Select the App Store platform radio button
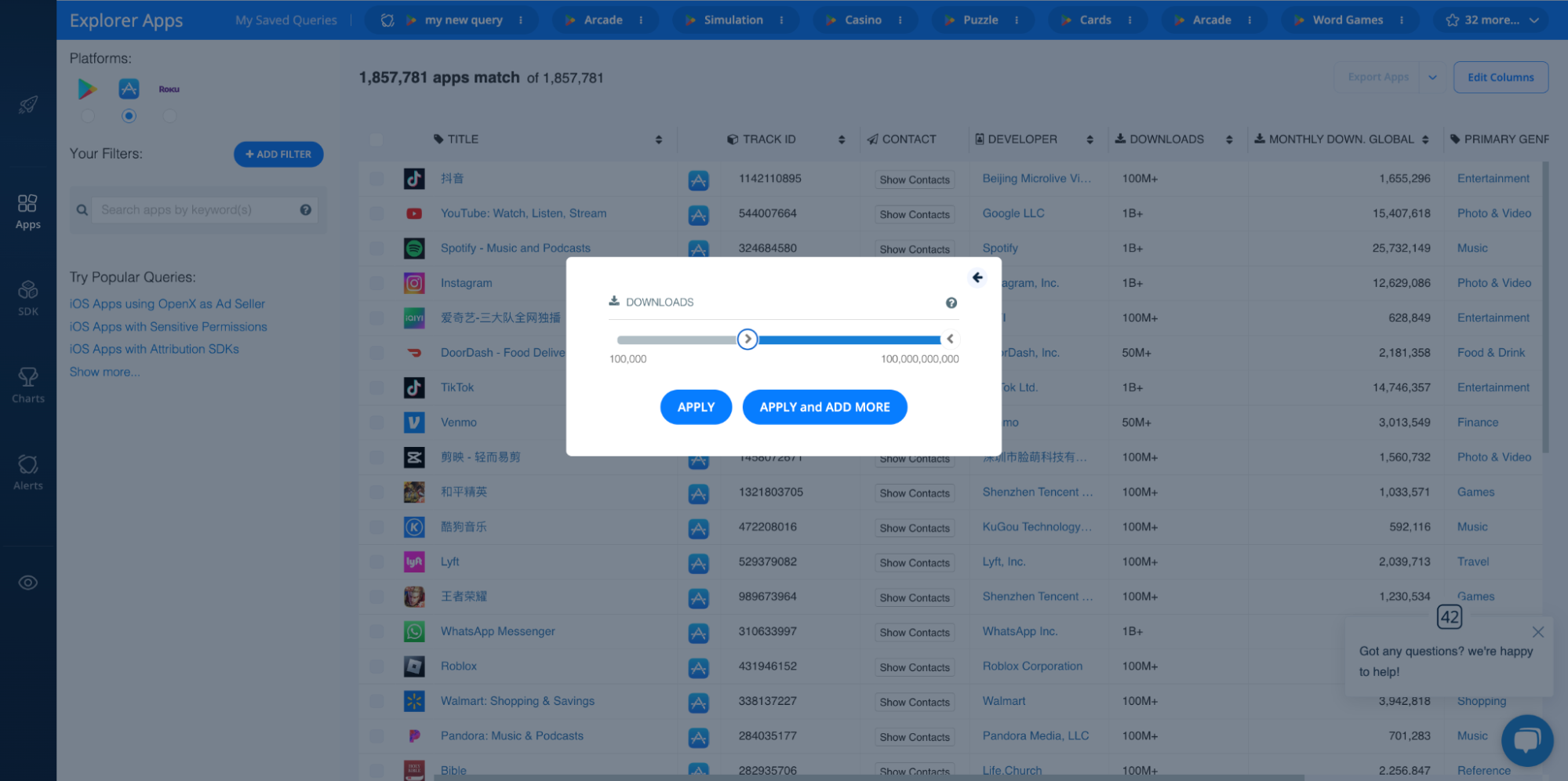Viewport: 1568px width, 781px height. (x=129, y=116)
